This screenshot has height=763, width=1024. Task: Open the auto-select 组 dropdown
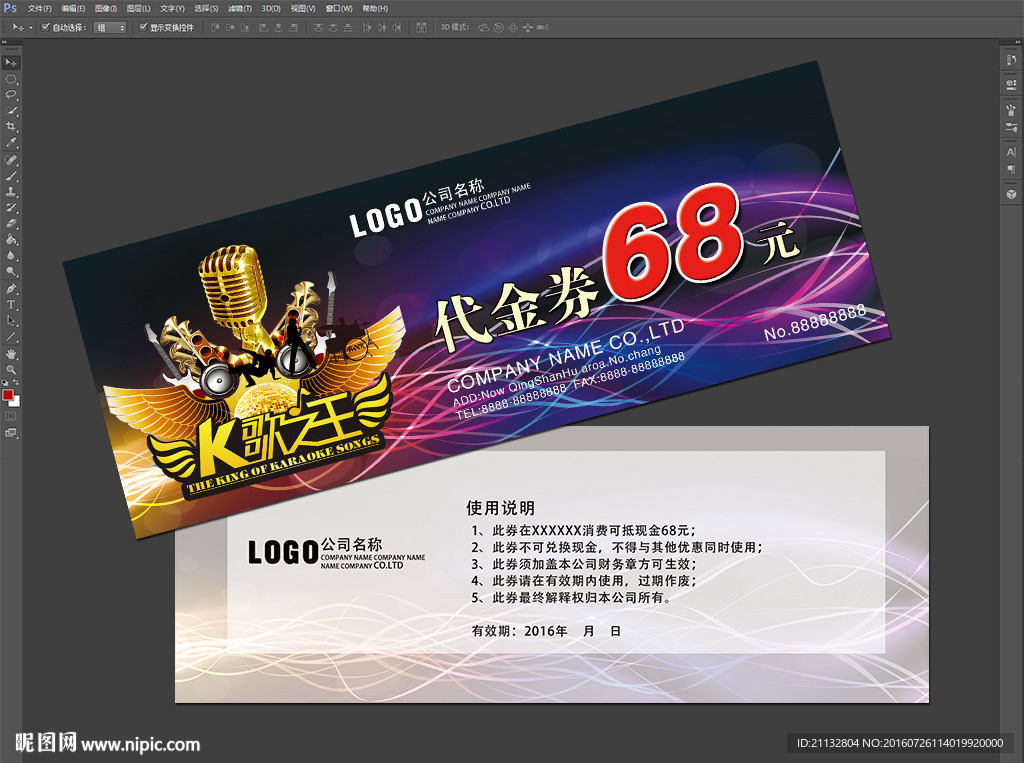(x=110, y=27)
